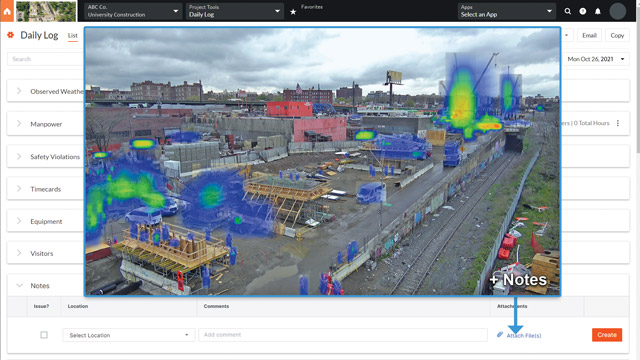The height and width of the screenshot is (360, 640).
Task: Collapse the Notes section
Action: [19, 285]
